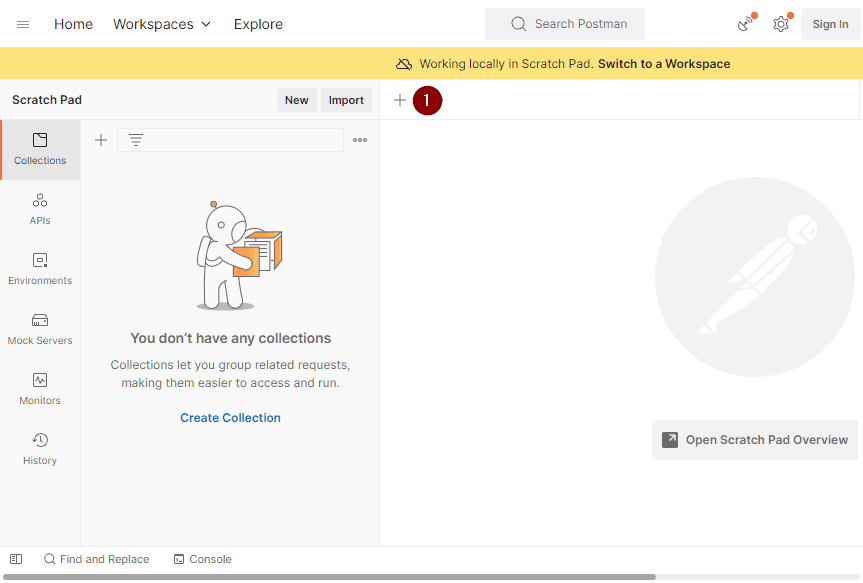Open the settings gear icon
863x583 pixels.
click(781, 24)
